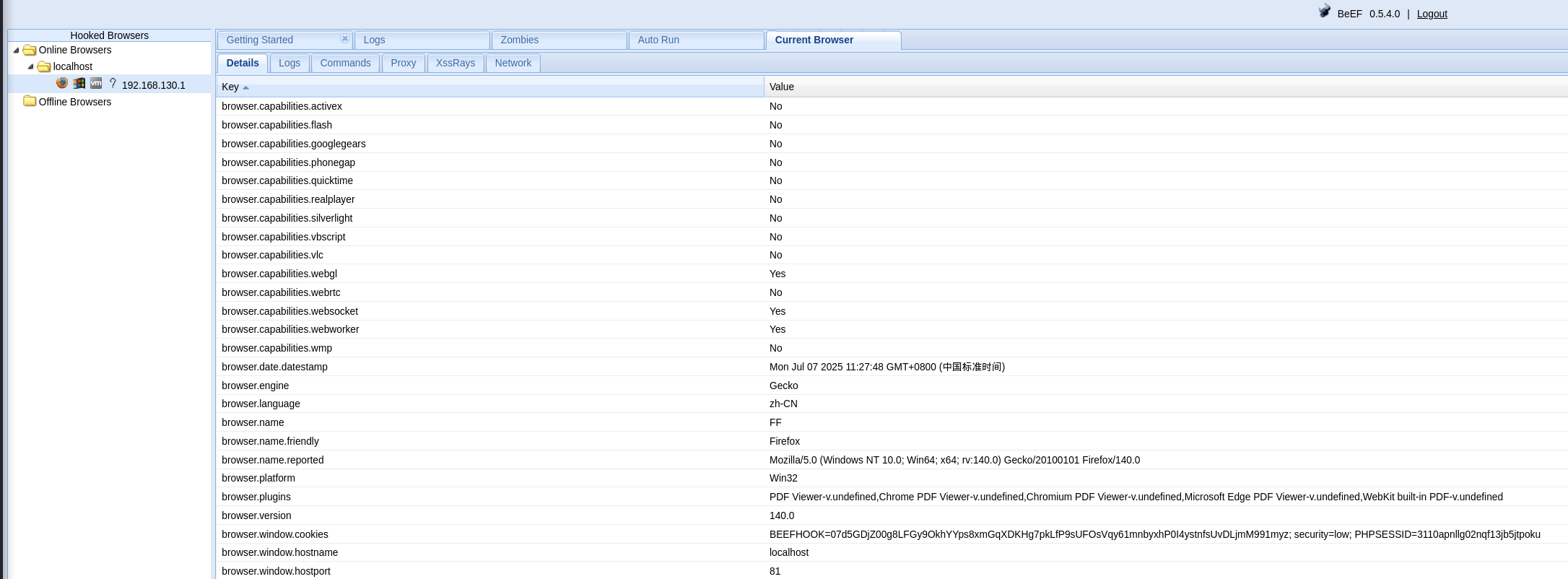
Task: Open the XssRays sub-tab
Action: (x=456, y=63)
